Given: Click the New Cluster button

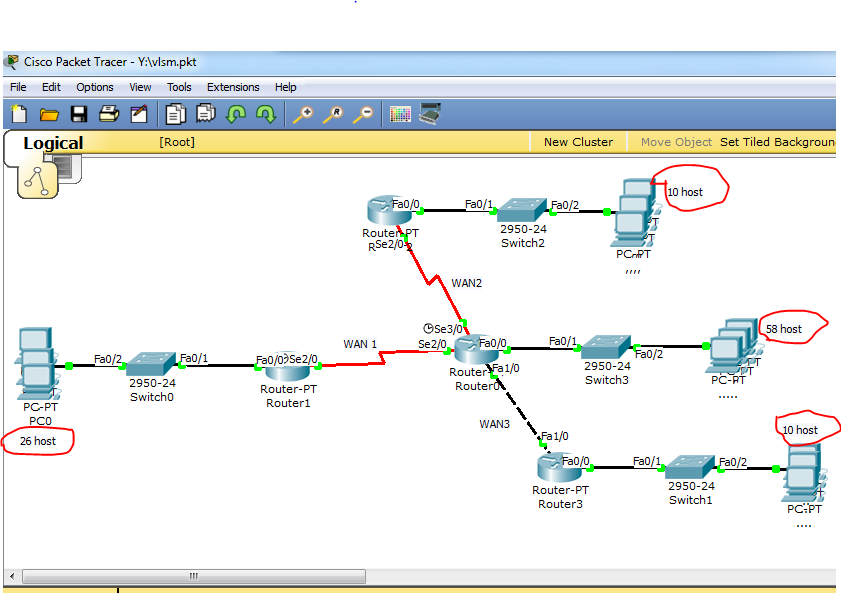Looking at the screenshot, I should coord(578,142).
